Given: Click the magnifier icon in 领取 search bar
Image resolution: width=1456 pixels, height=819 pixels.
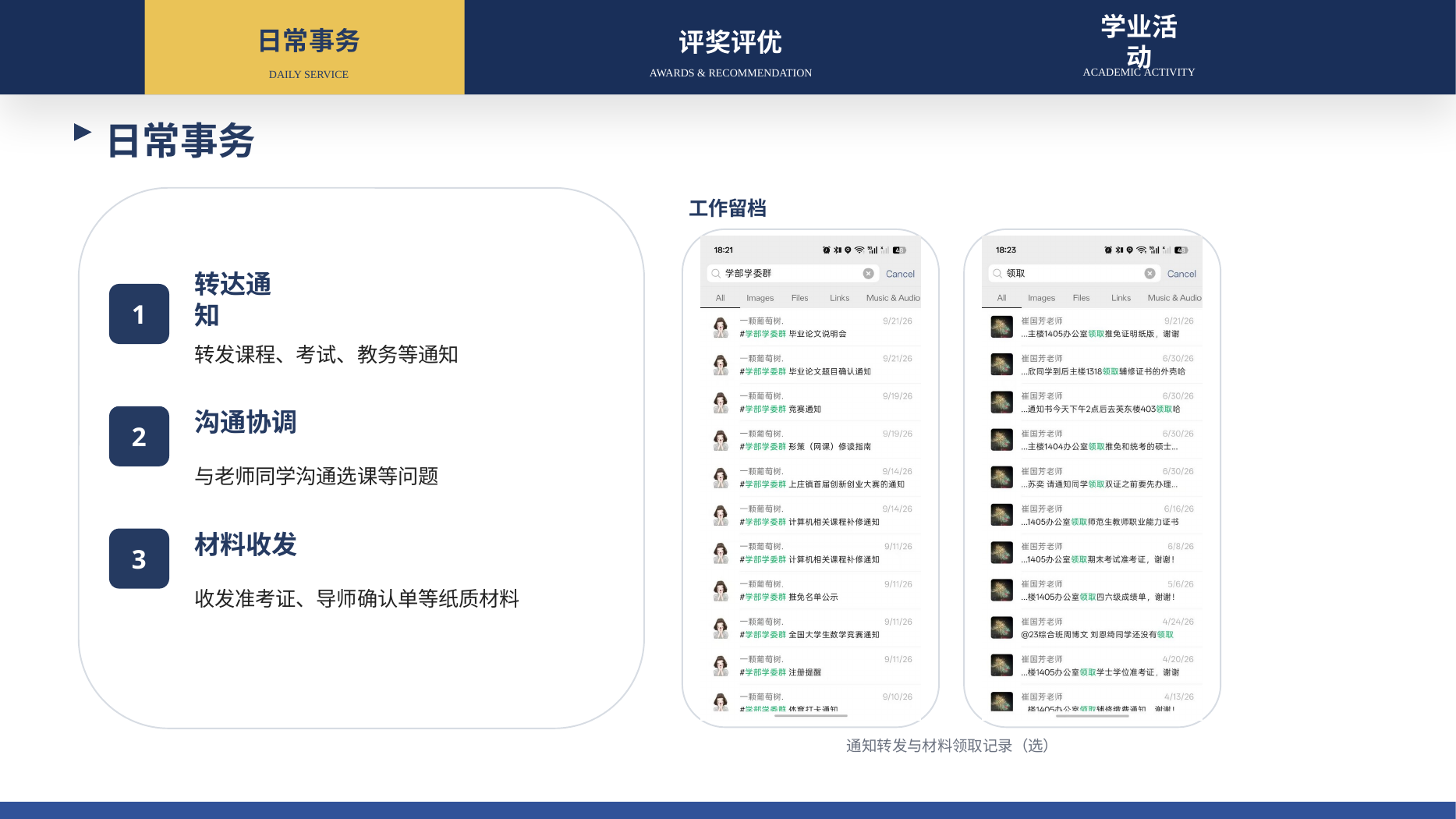Looking at the screenshot, I should 997,274.
